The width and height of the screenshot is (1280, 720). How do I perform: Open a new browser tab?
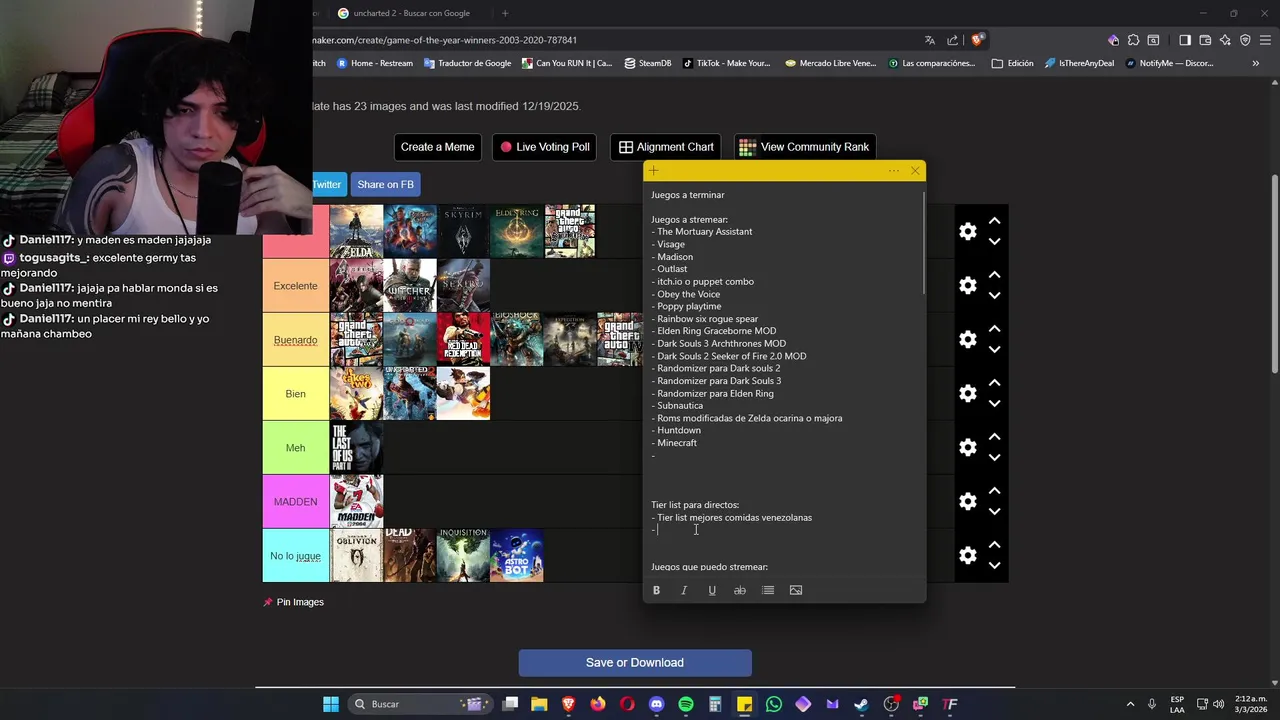505,13
